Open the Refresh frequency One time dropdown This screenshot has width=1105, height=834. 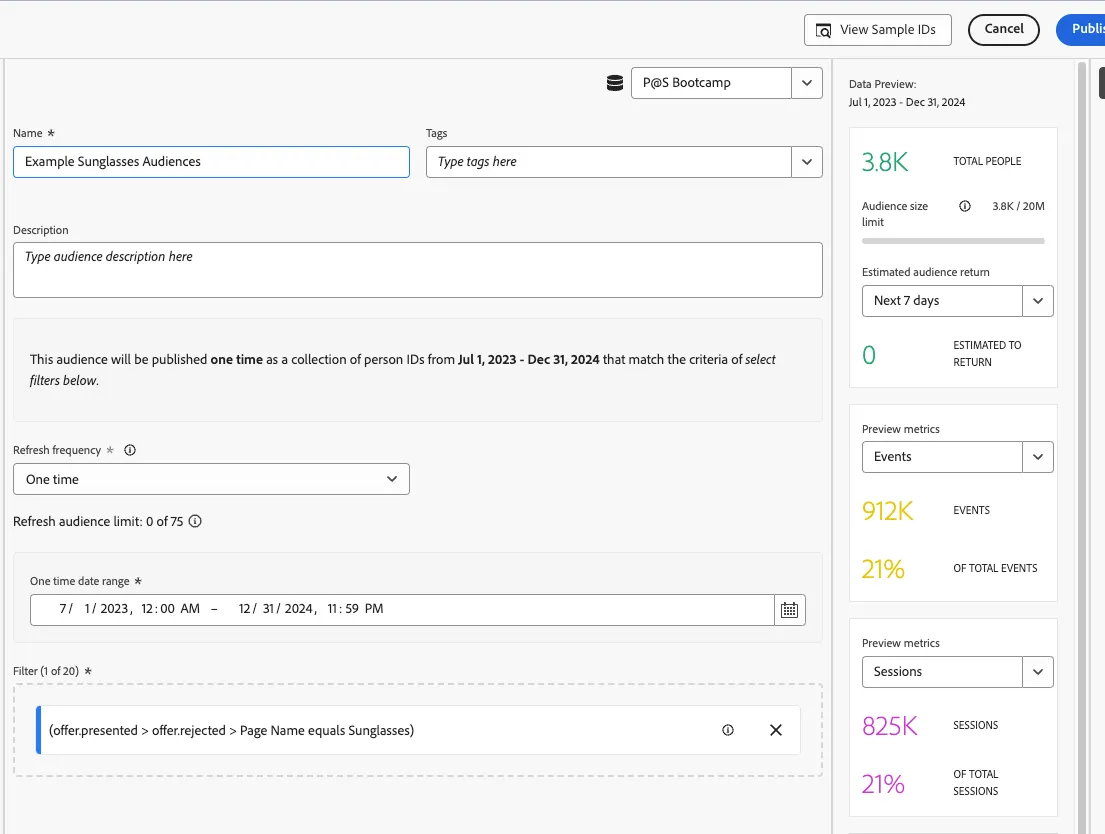click(211, 479)
